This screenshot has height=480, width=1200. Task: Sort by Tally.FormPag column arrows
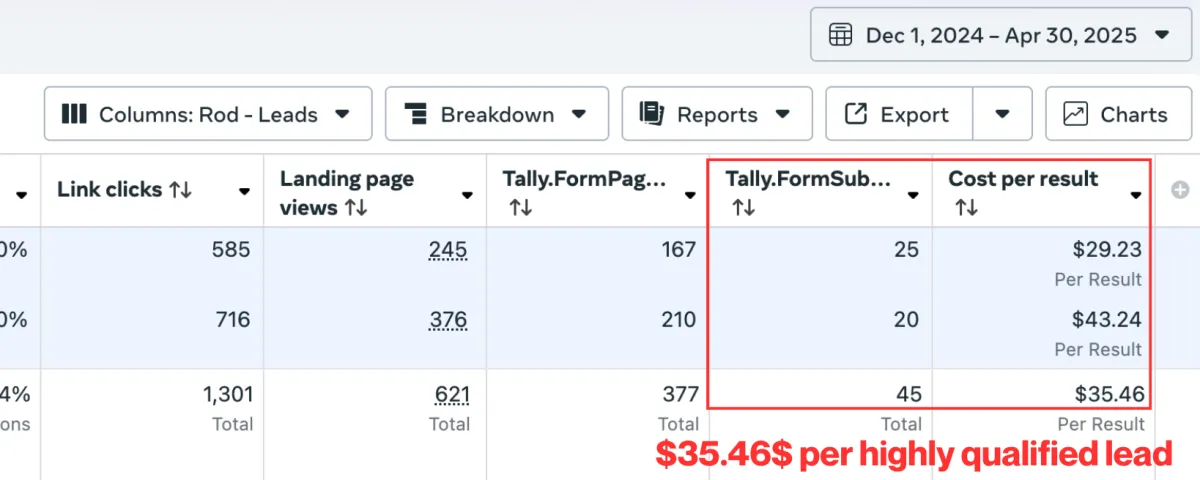click(x=520, y=207)
